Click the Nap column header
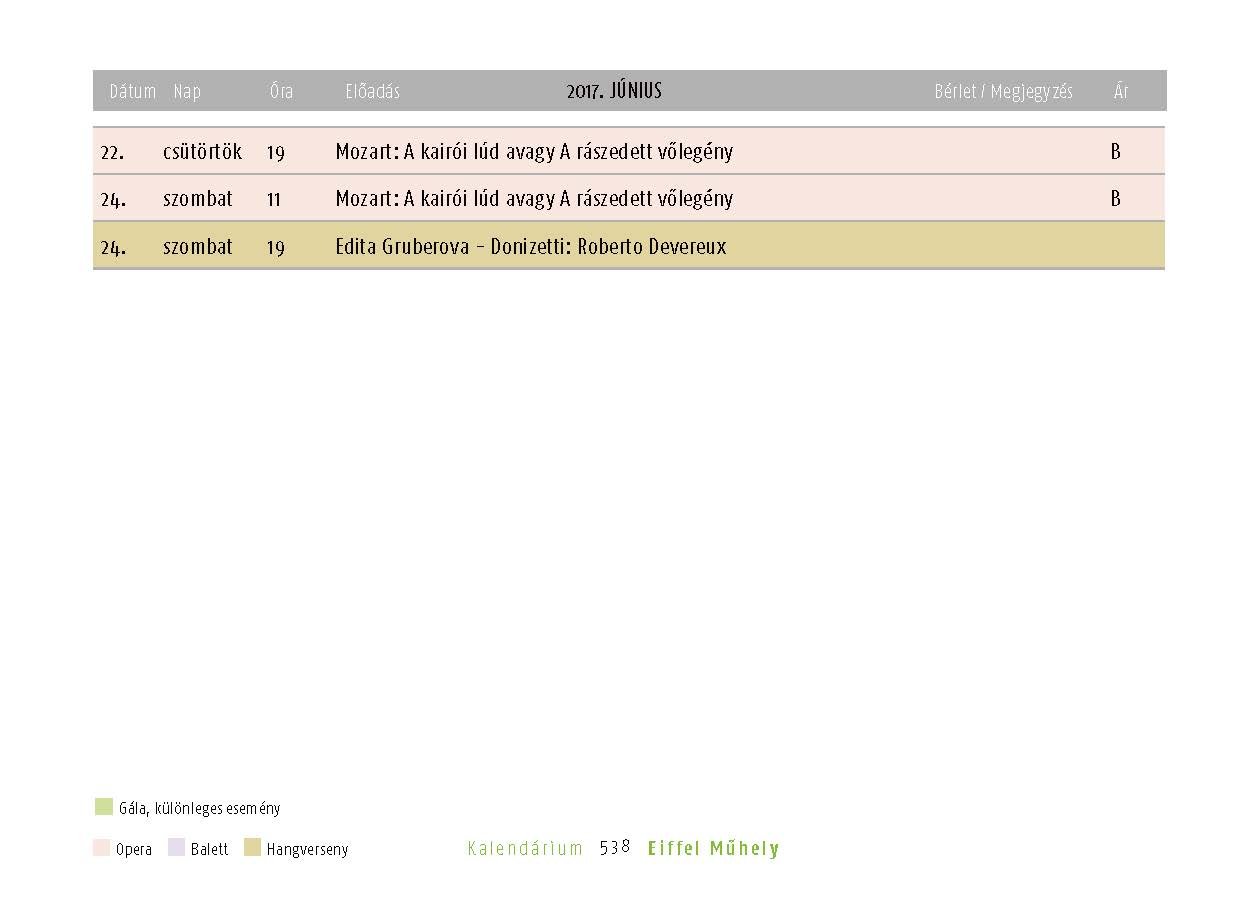This screenshot has width=1260, height=906. (187, 91)
